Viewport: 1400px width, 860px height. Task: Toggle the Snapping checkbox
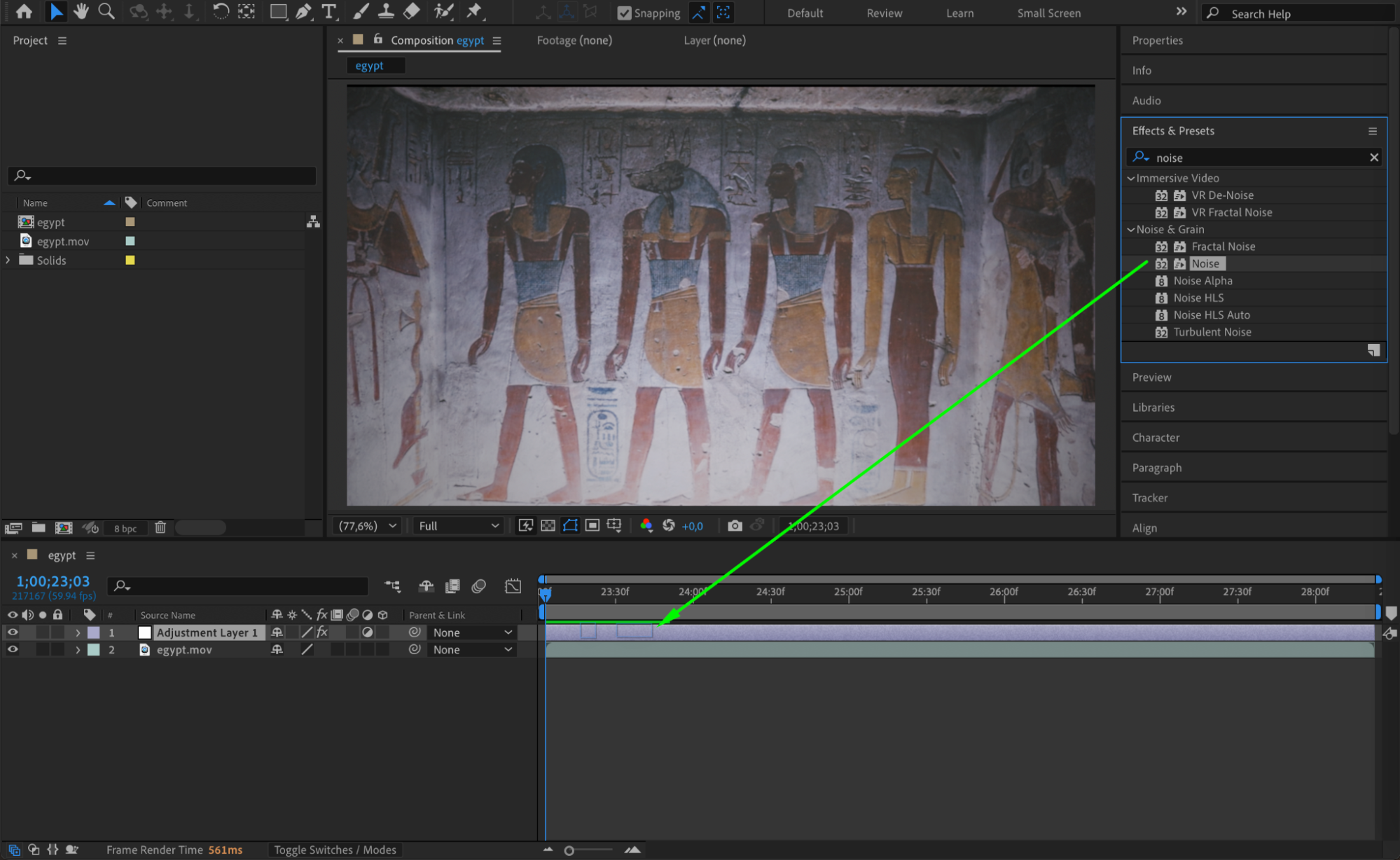coord(624,13)
